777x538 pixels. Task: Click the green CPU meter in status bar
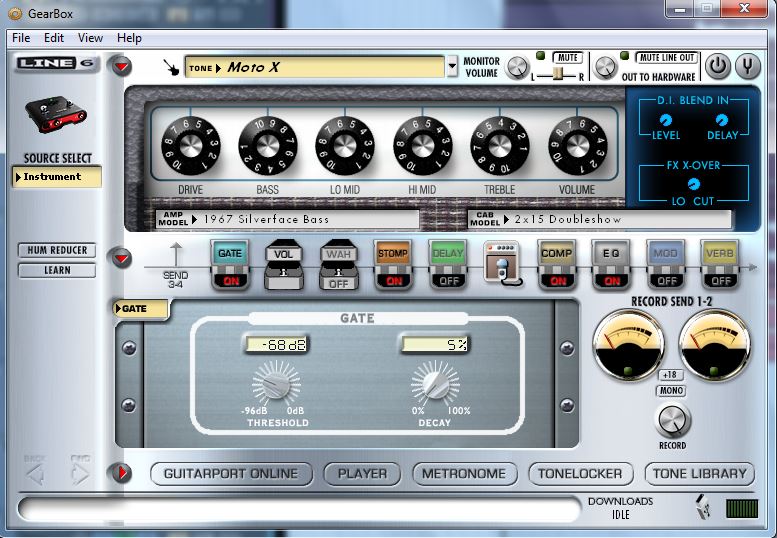[x=742, y=508]
